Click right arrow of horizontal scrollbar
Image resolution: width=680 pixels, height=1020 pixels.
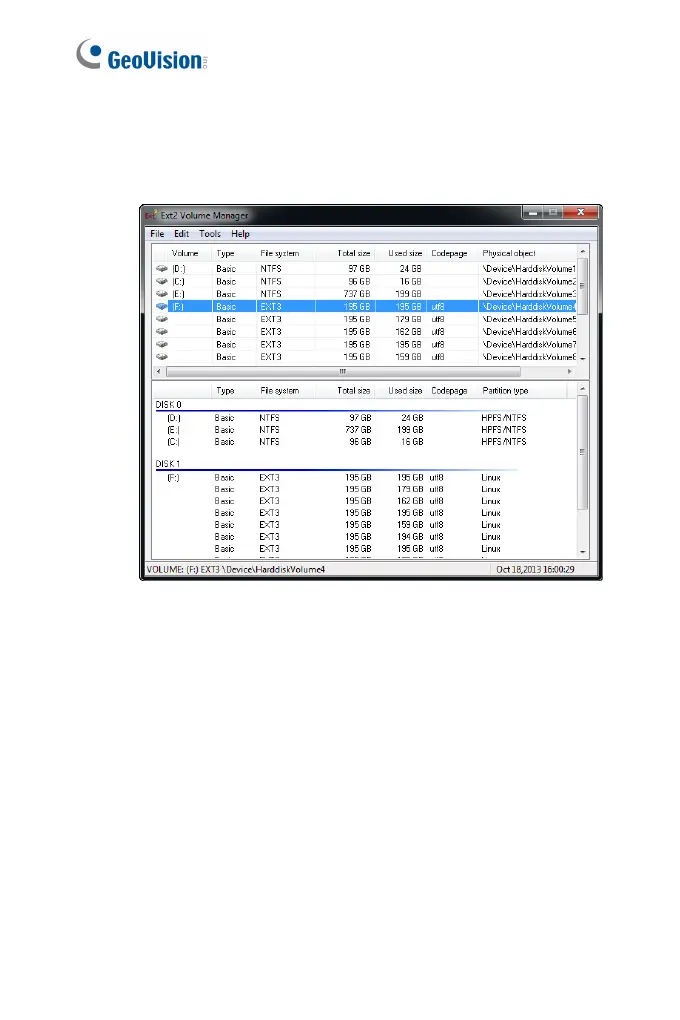(570, 371)
